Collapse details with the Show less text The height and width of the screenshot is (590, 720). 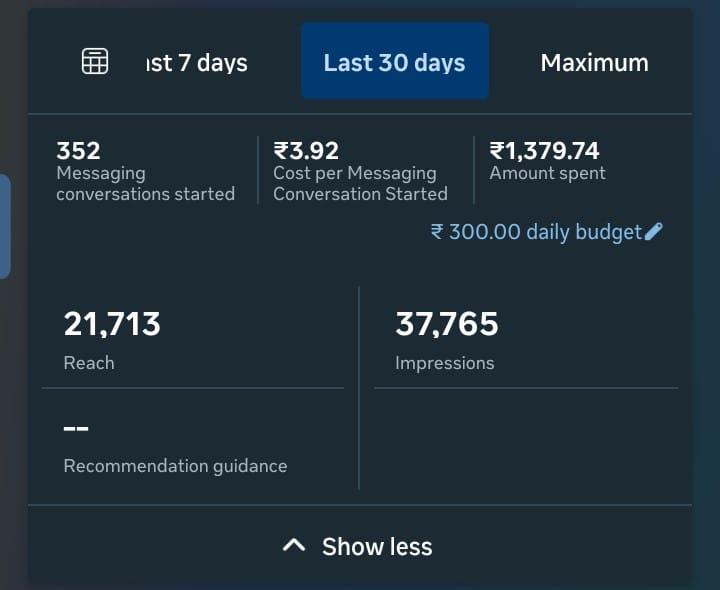pyautogui.click(x=377, y=547)
